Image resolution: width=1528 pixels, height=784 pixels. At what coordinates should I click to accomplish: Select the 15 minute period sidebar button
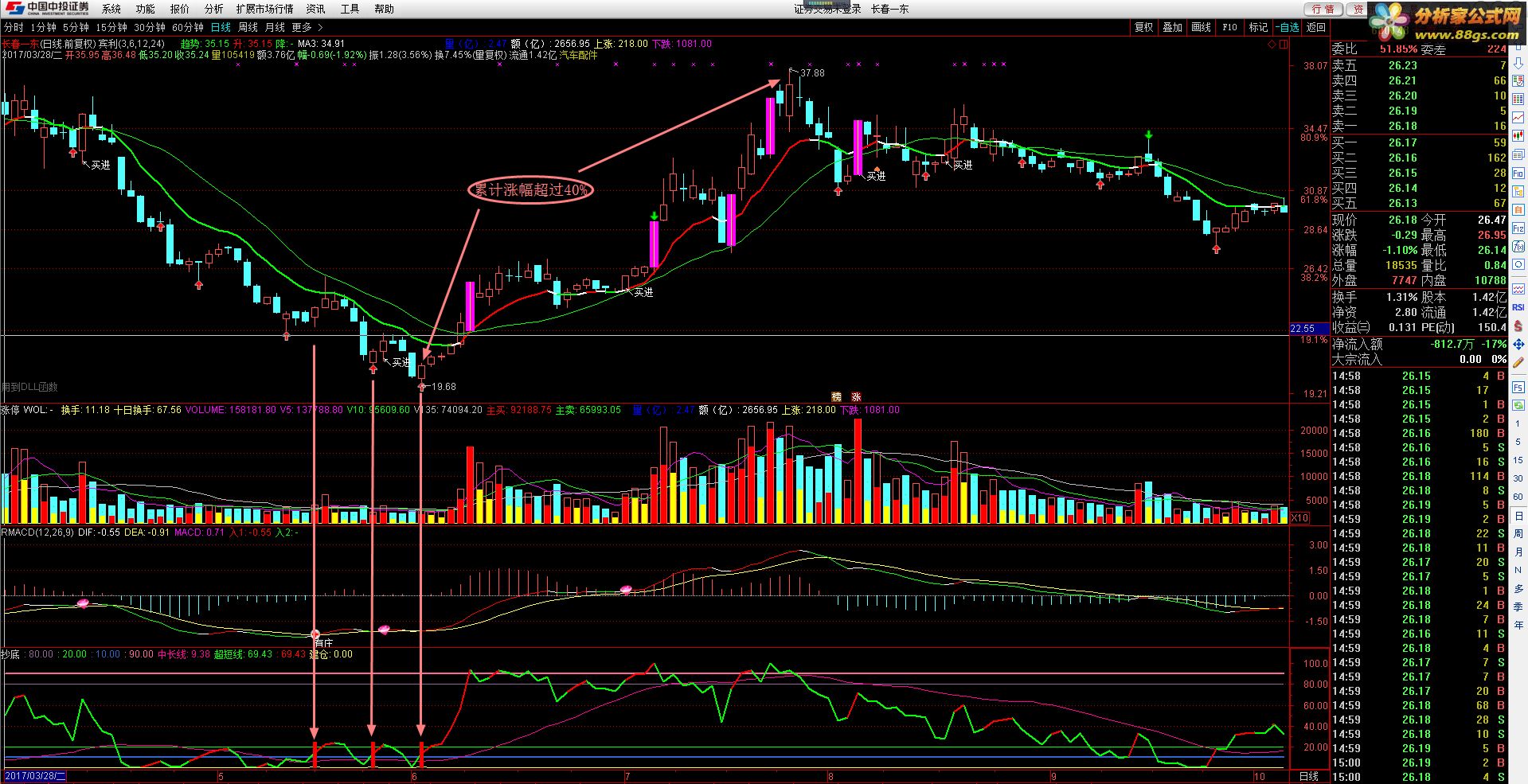click(1518, 460)
